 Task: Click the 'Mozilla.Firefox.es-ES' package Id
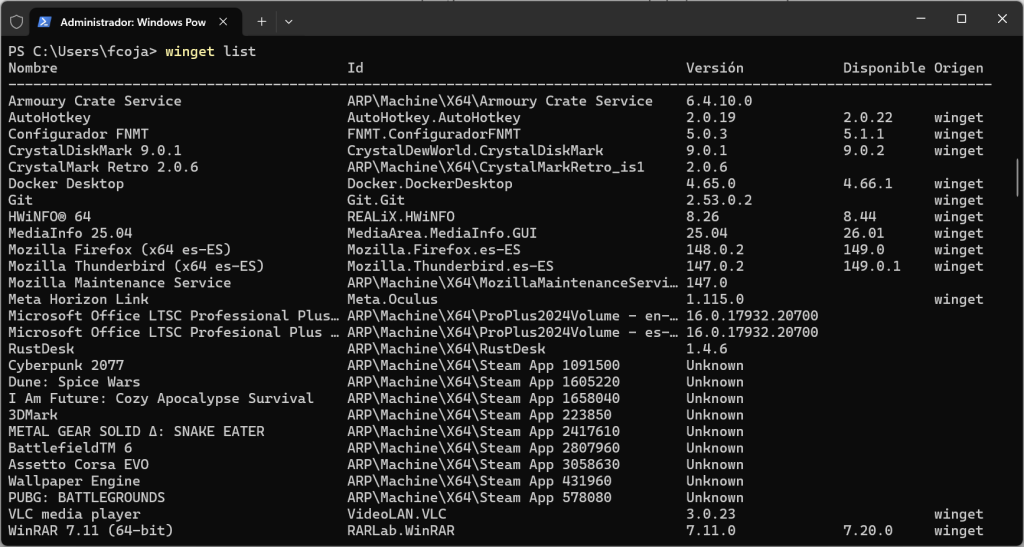coord(433,250)
